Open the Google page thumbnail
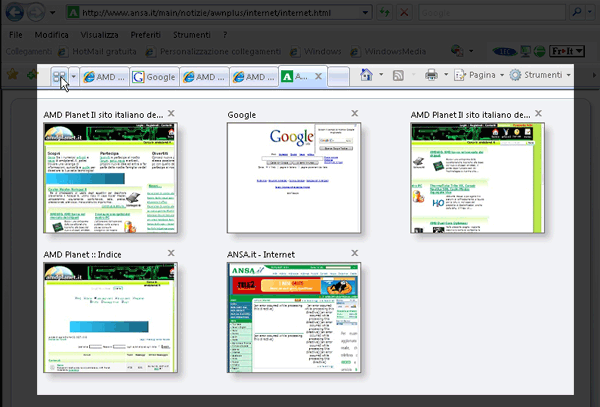The width and height of the screenshot is (600, 407). (x=294, y=178)
